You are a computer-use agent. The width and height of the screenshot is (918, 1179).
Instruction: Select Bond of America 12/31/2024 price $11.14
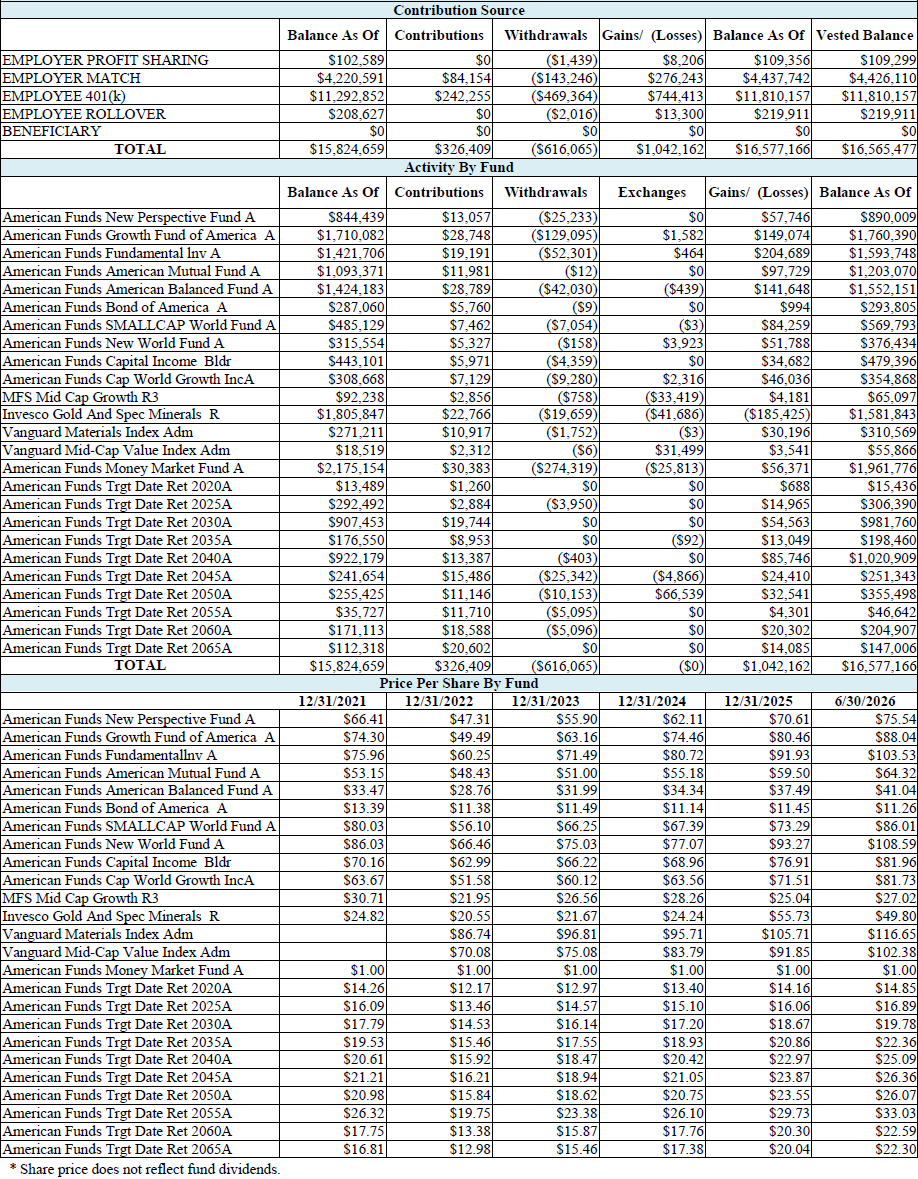(683, 809)
